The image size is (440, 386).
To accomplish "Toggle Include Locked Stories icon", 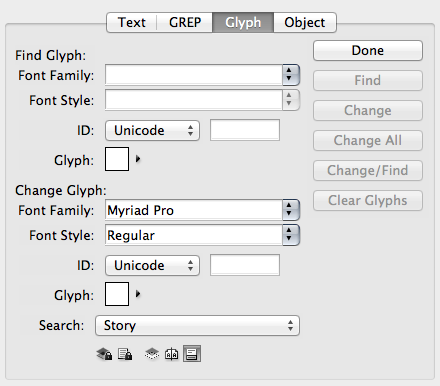I will [125, 354].
